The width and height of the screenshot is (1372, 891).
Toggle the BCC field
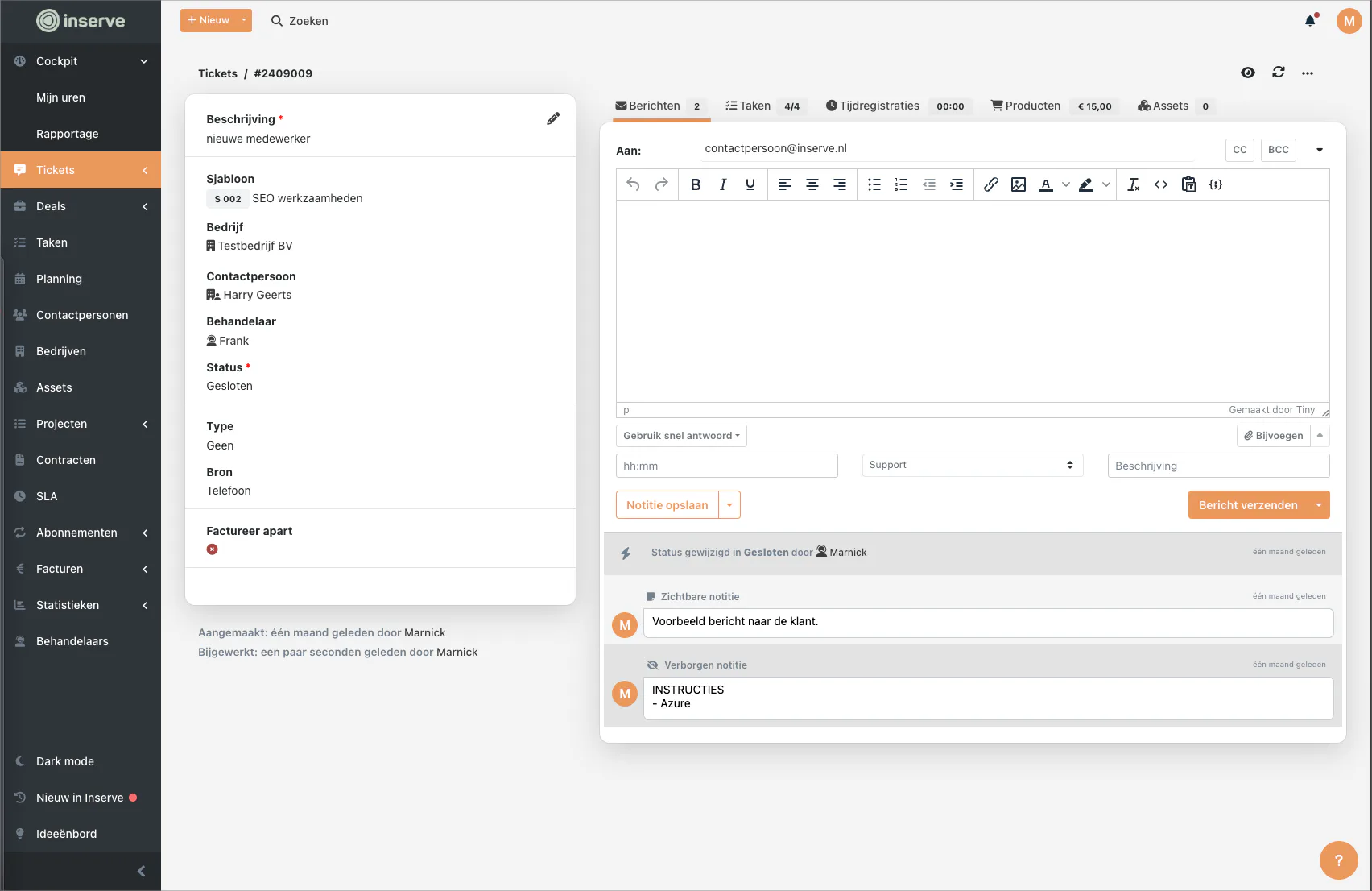[1279, 150]
